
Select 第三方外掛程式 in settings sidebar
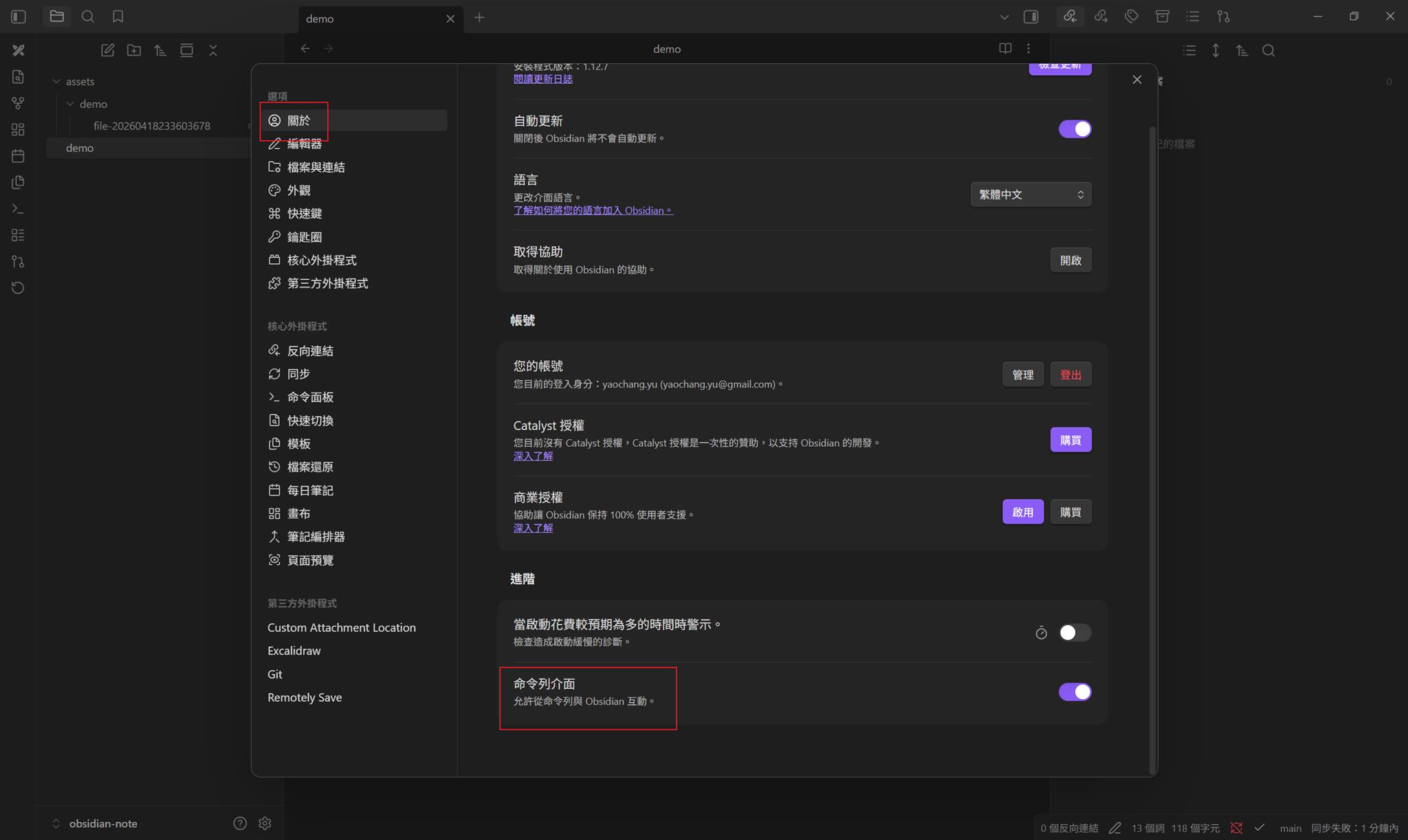click(x=327, y=283)
